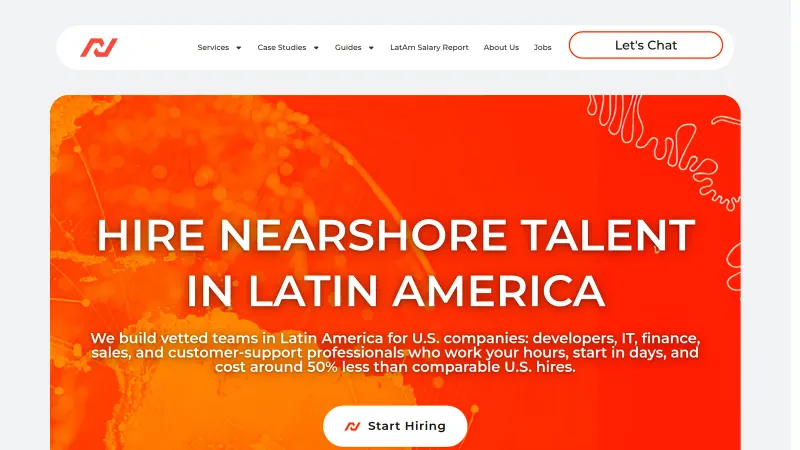800x450 pixels.
Task: Click the small logo icon inside Start Hiring
Action: (353, 426)
